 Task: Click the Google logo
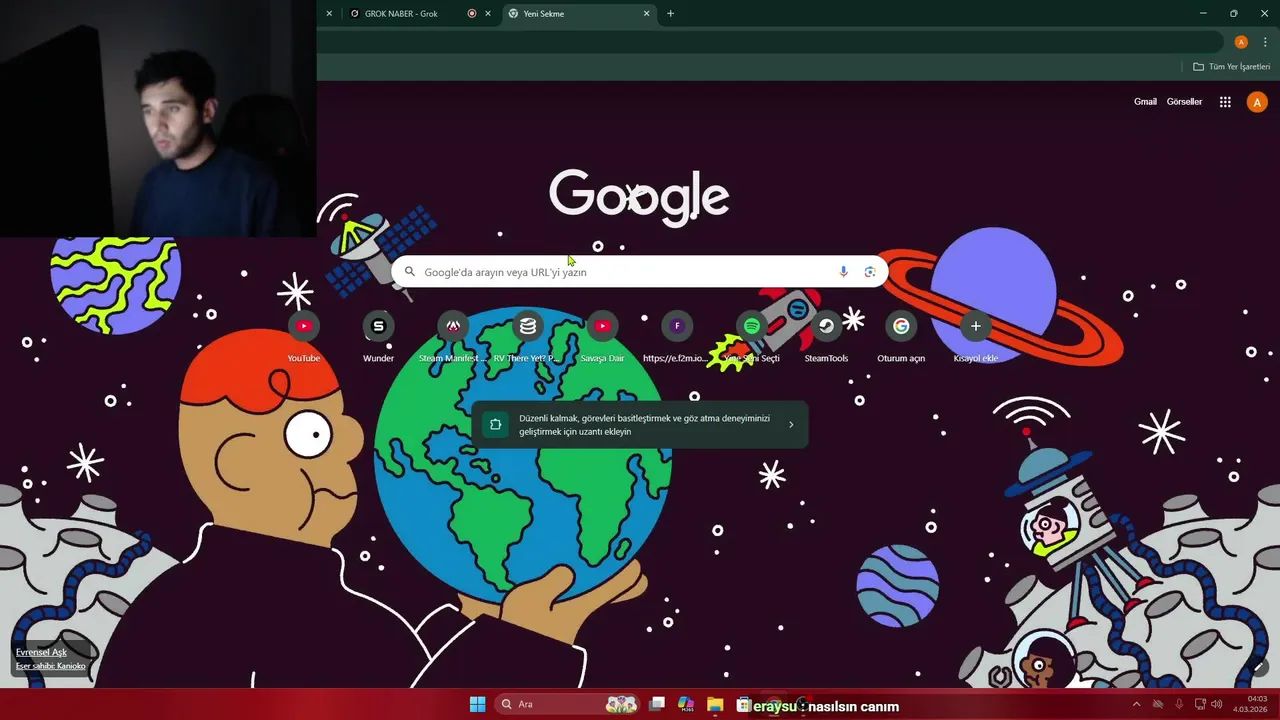[x=639, y=196]
